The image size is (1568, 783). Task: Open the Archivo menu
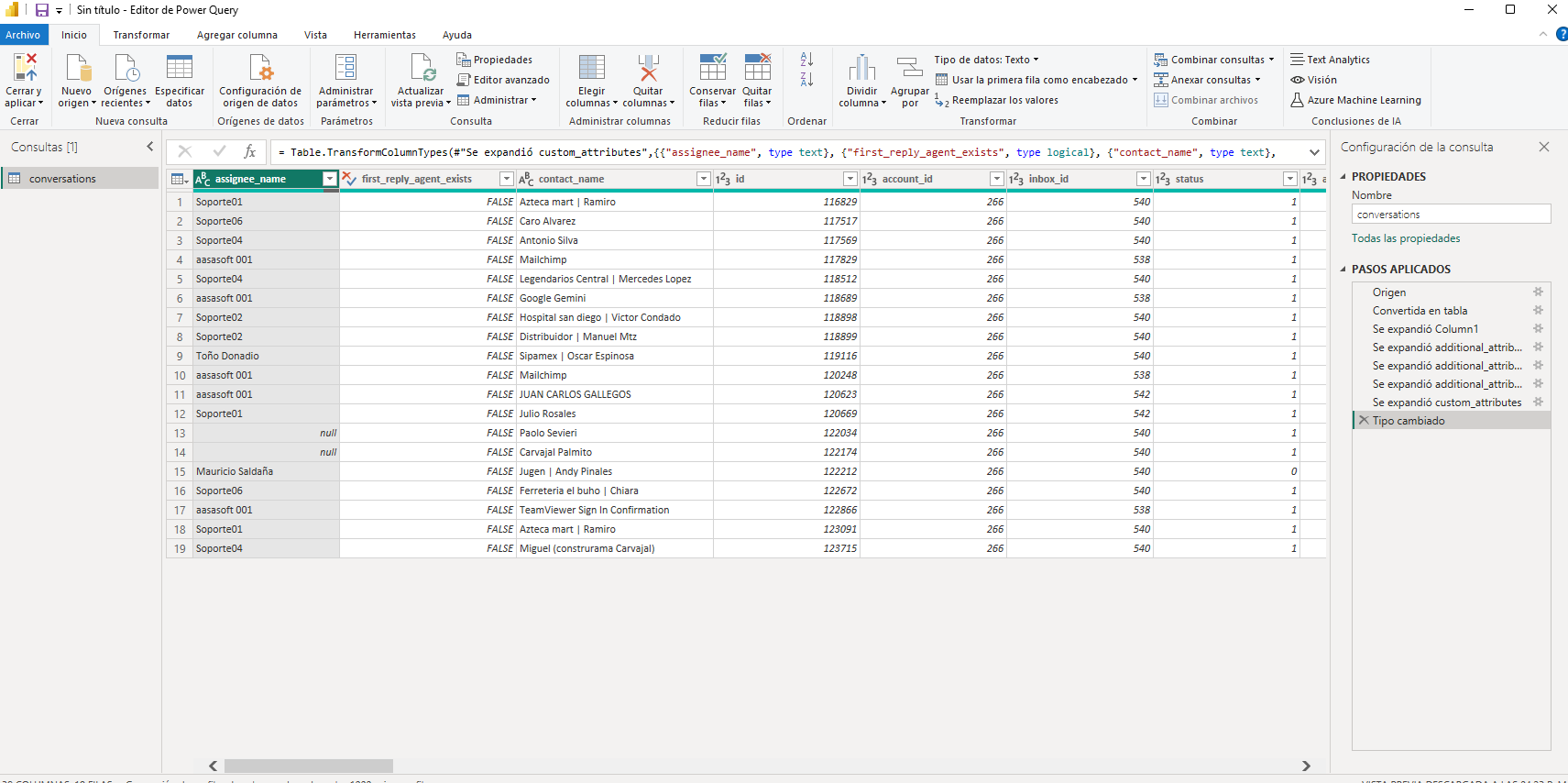pyautogui.click(x=23, y=35)
